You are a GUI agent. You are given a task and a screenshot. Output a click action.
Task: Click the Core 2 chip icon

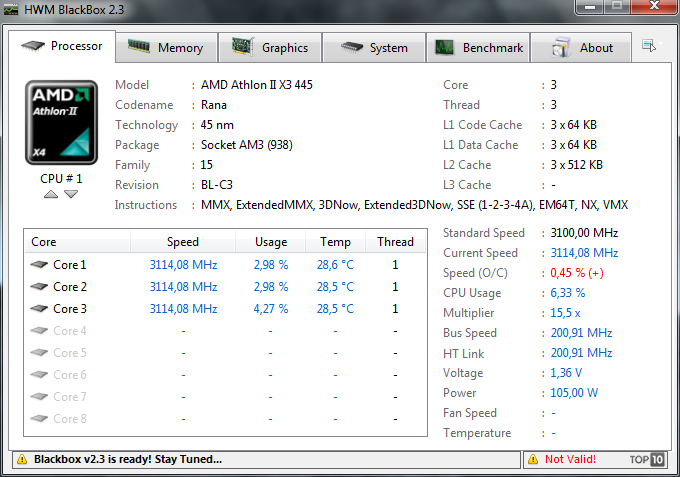[39, 287]
